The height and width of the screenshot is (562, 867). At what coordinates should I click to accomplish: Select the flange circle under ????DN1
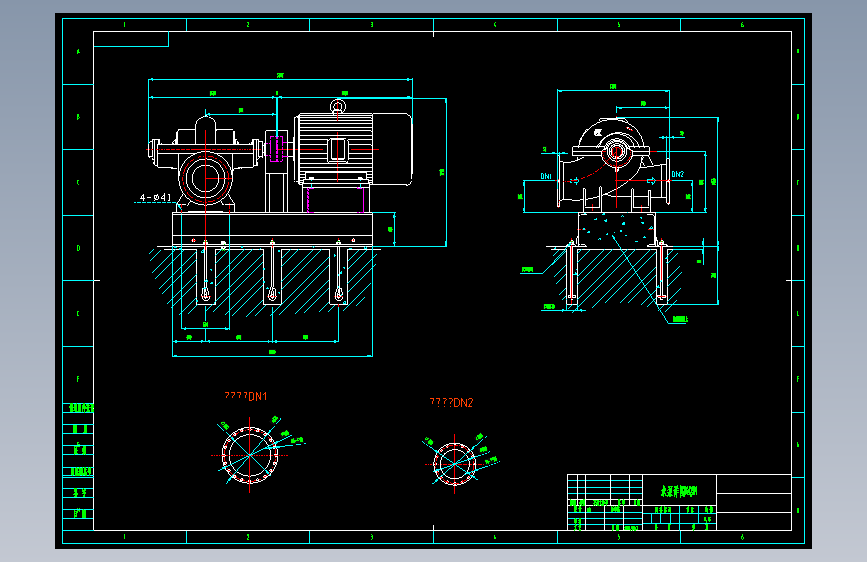(x=250, y=455)
